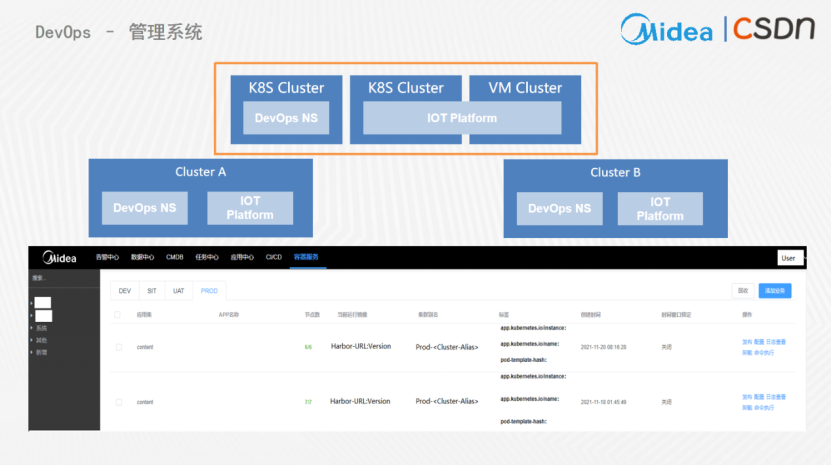Click the DevOps NS box inside K8S Cluster
The image size is (831, 465).
(x=286, y=118)
